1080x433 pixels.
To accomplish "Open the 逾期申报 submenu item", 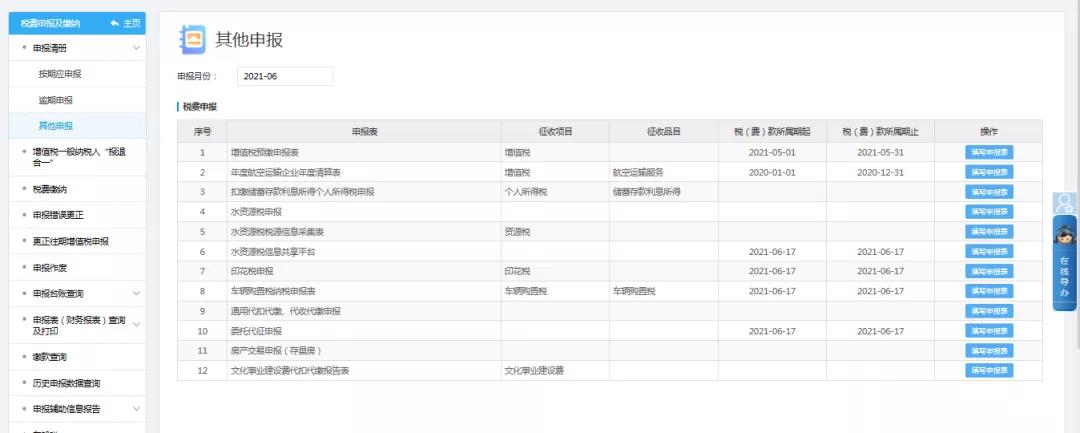I will point(56,100).
